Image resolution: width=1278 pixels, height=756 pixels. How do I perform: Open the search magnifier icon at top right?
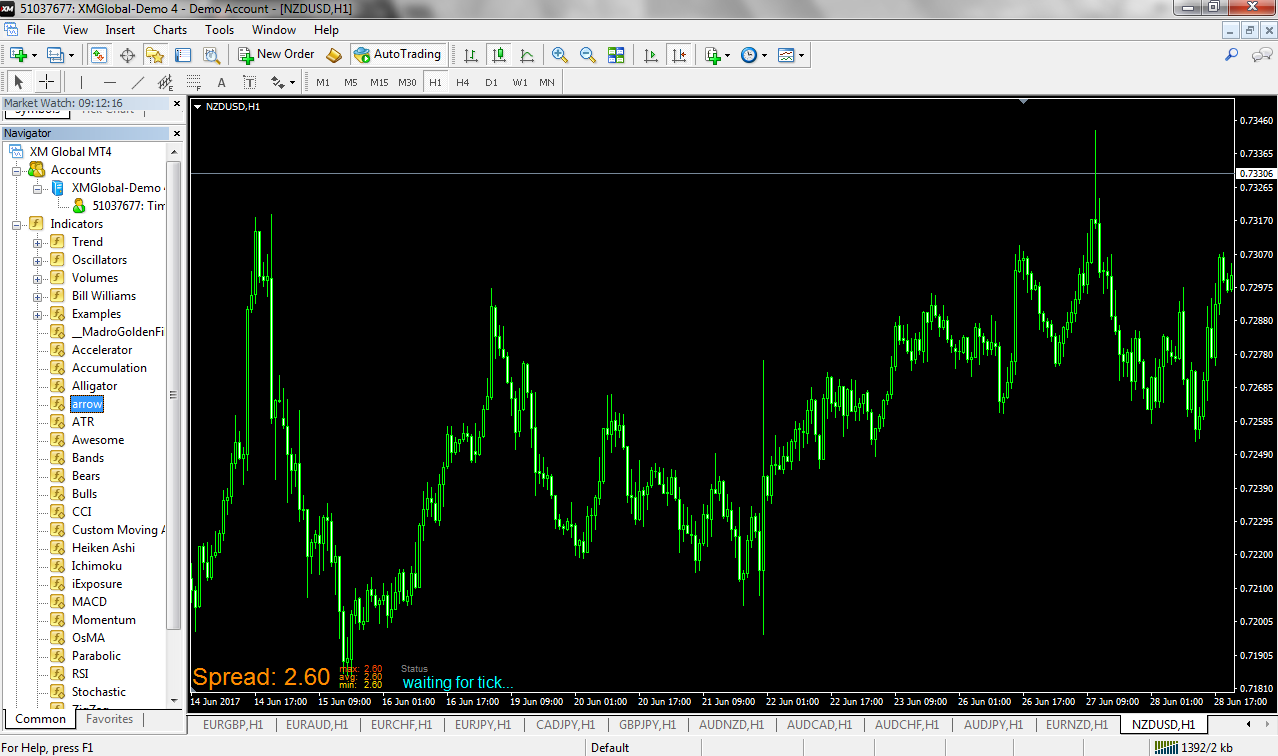click(x=1233, y=55)
